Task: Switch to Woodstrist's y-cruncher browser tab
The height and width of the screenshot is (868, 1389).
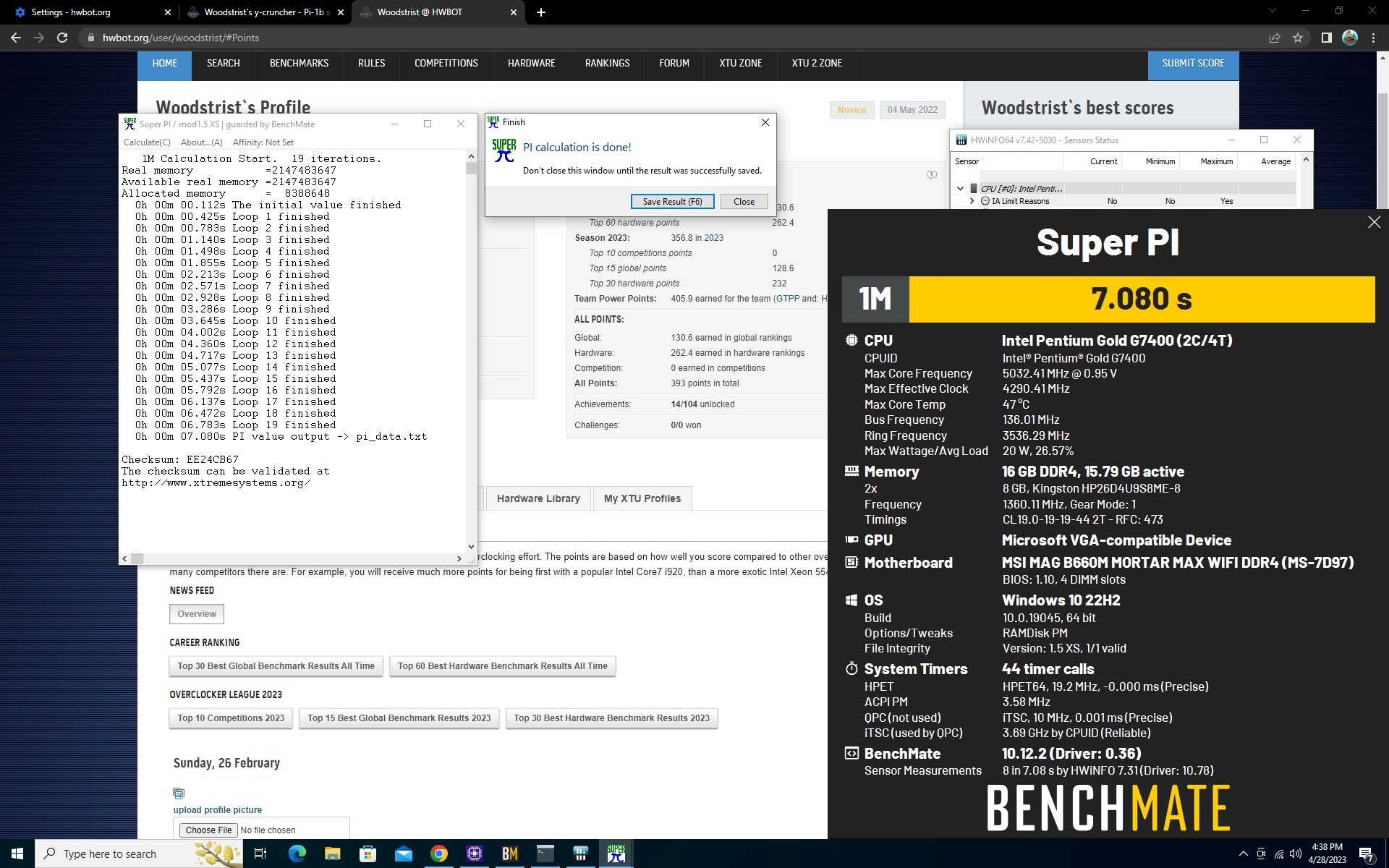Action: (x=265, y=12)
